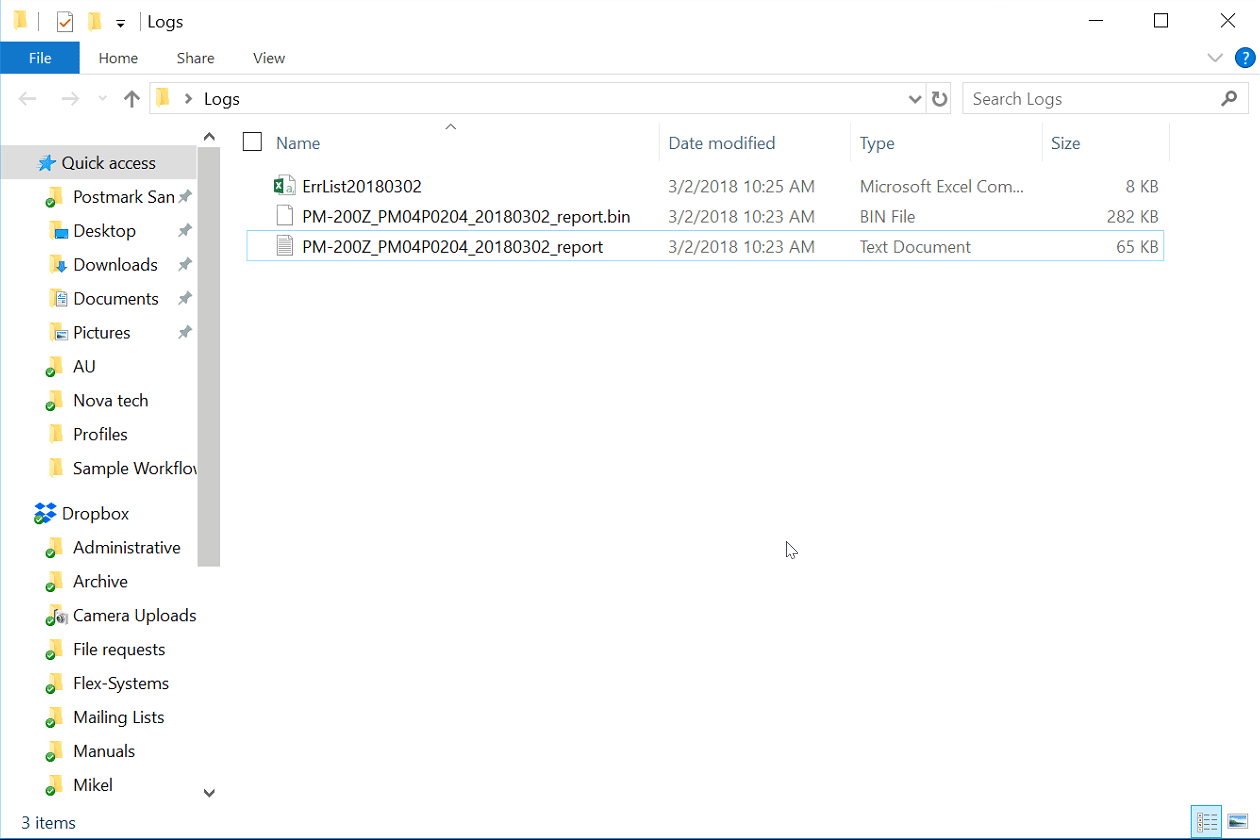Click the New Folder icon in quick access toolbar
1260x840 pixels.
click(95, 21)
